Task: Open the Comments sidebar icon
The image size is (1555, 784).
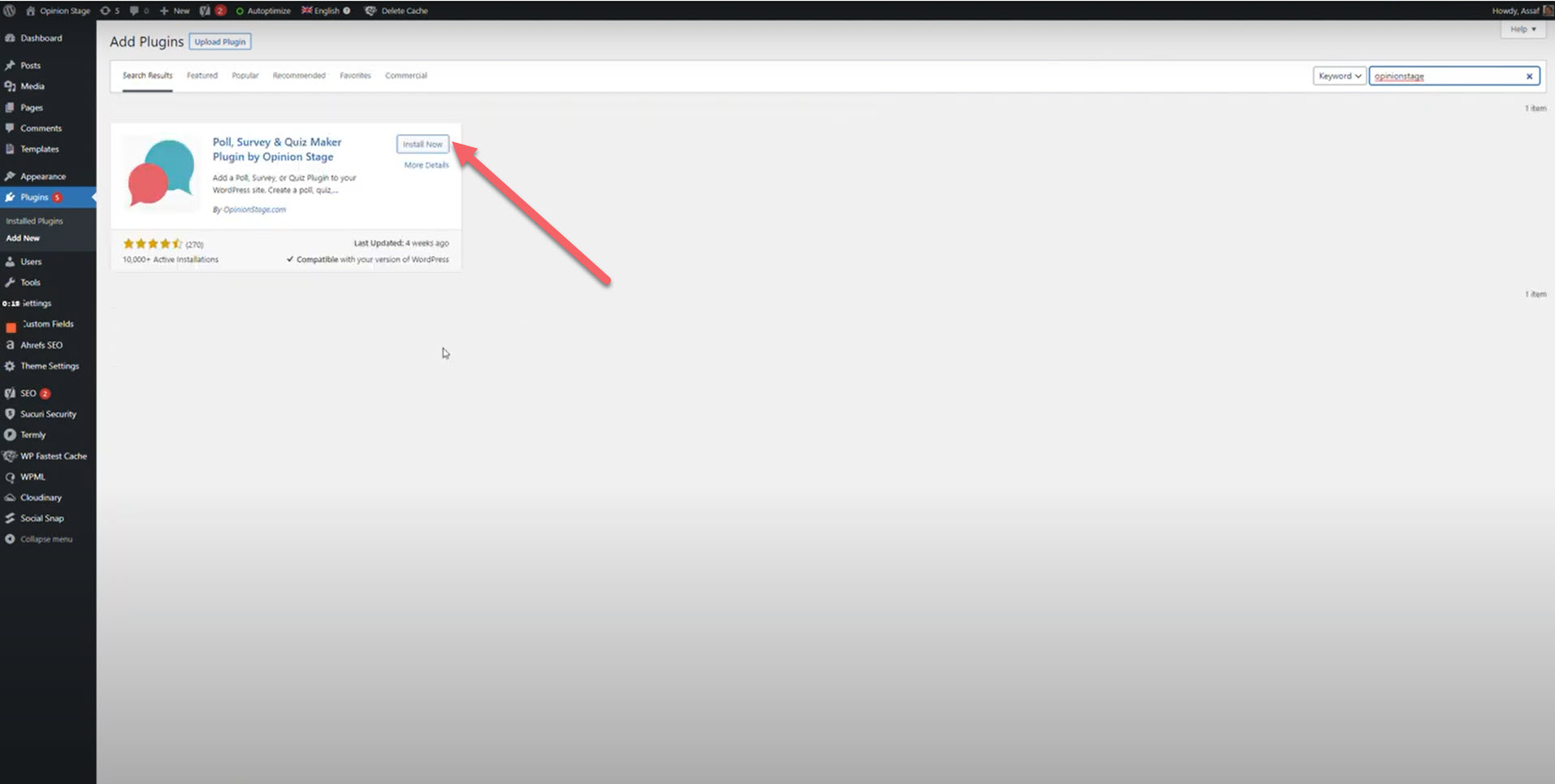Action: [10, 128]
